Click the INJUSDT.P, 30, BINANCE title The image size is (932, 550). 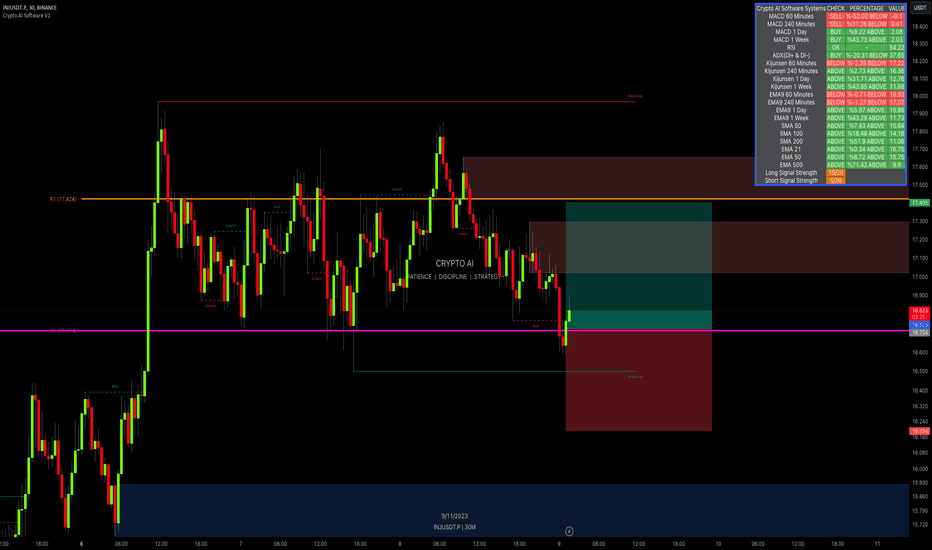pos(30,8)
